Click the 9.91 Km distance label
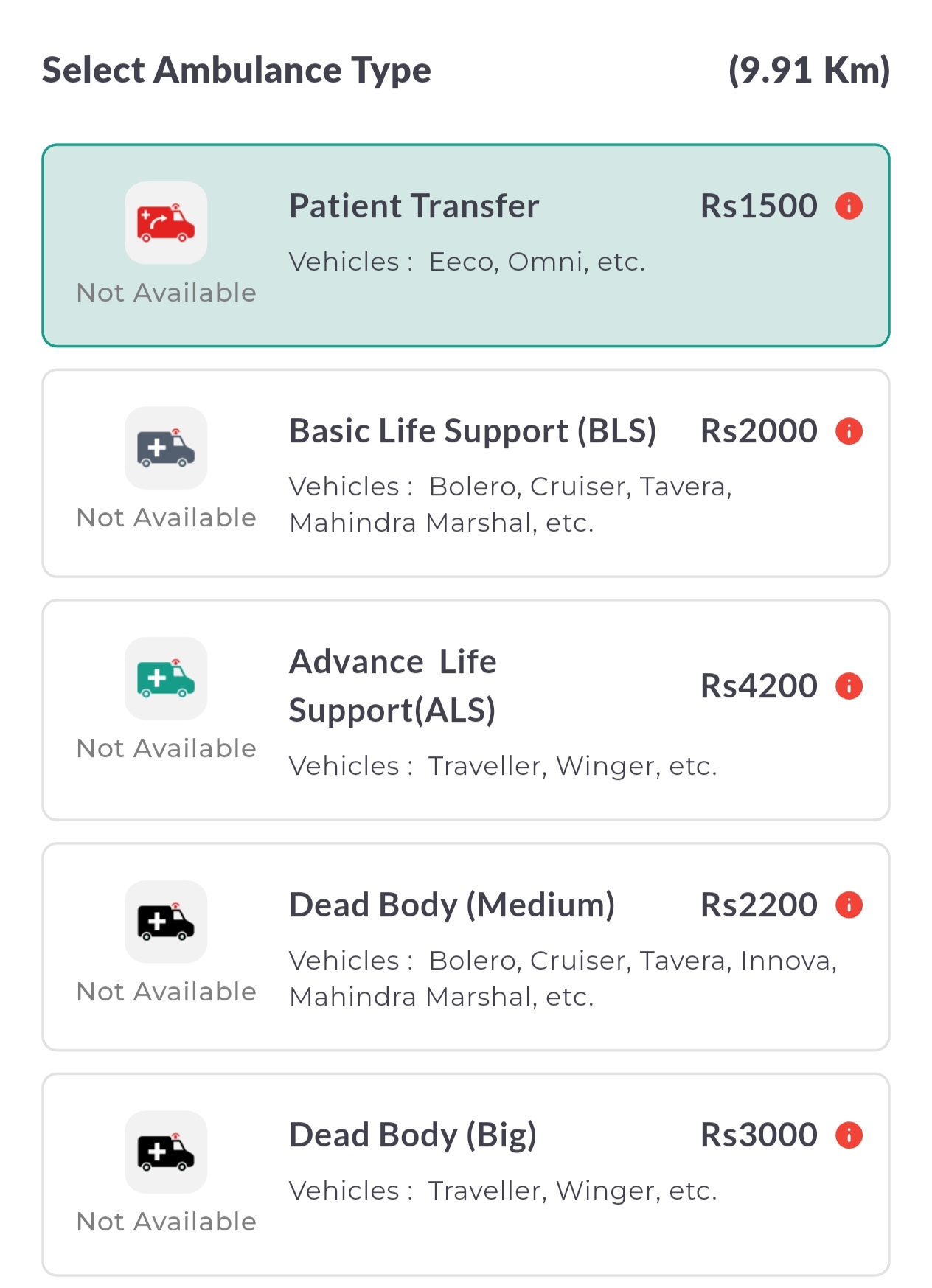Screen dimensions: 932x1288 [809, 70]
